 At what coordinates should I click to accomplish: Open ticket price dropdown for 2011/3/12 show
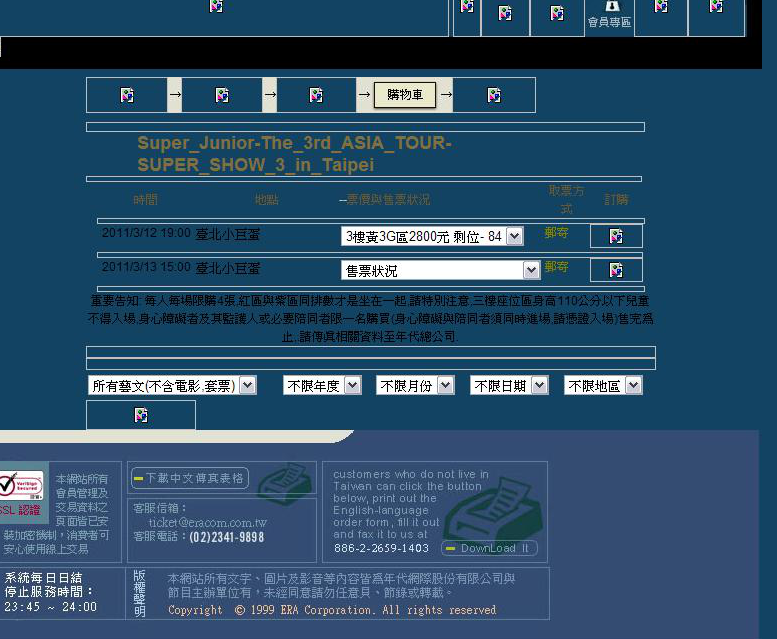point(432,236)
